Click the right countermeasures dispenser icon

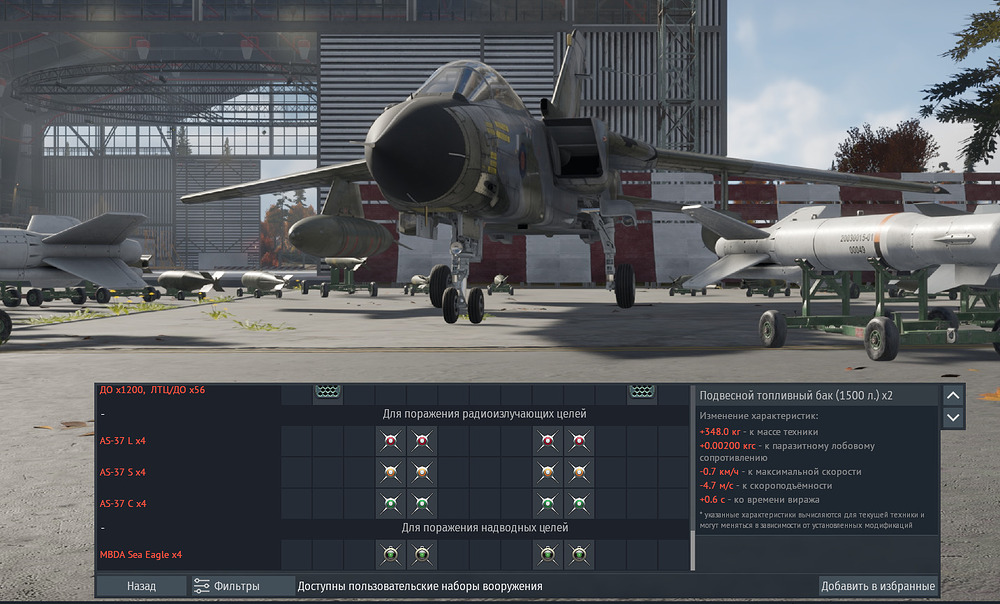coord(642,392)
